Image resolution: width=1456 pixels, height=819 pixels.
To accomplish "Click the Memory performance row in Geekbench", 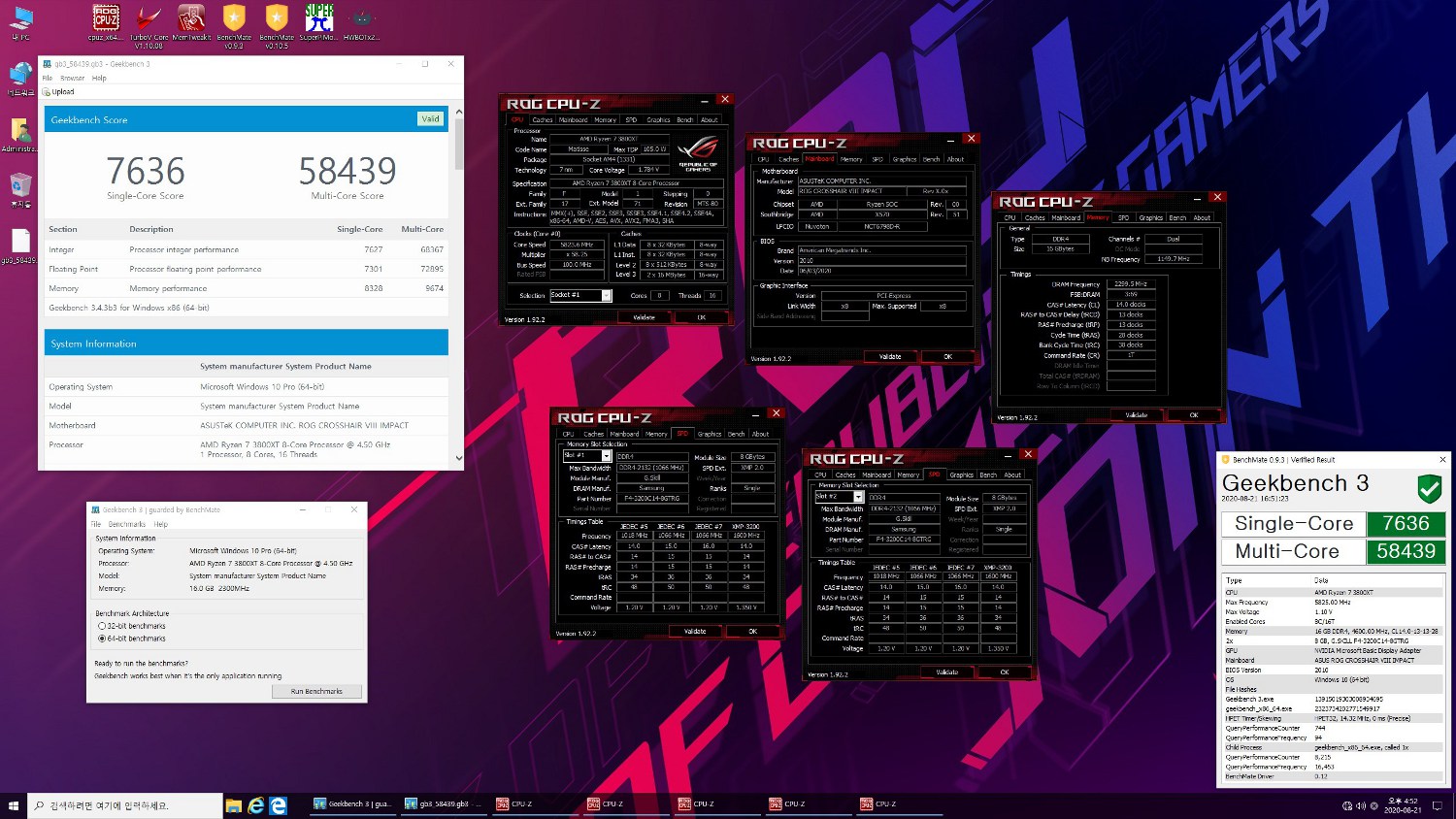I will (x=247, y=288).
